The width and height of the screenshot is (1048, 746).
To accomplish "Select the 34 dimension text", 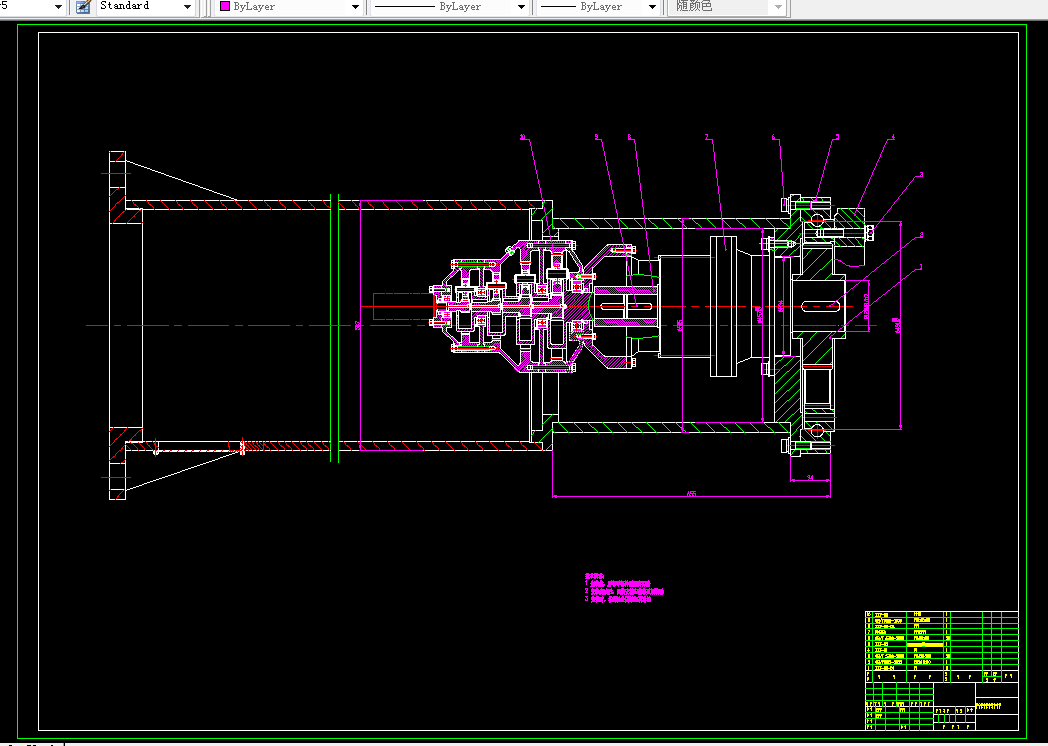I will [810, 477].
